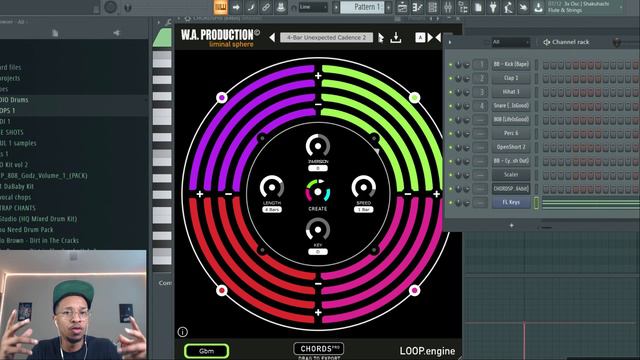Viewport: 640px width, 360px height.
Task: Select the Snare channel button
Action: pyautogui.click(x=511, y=106)
